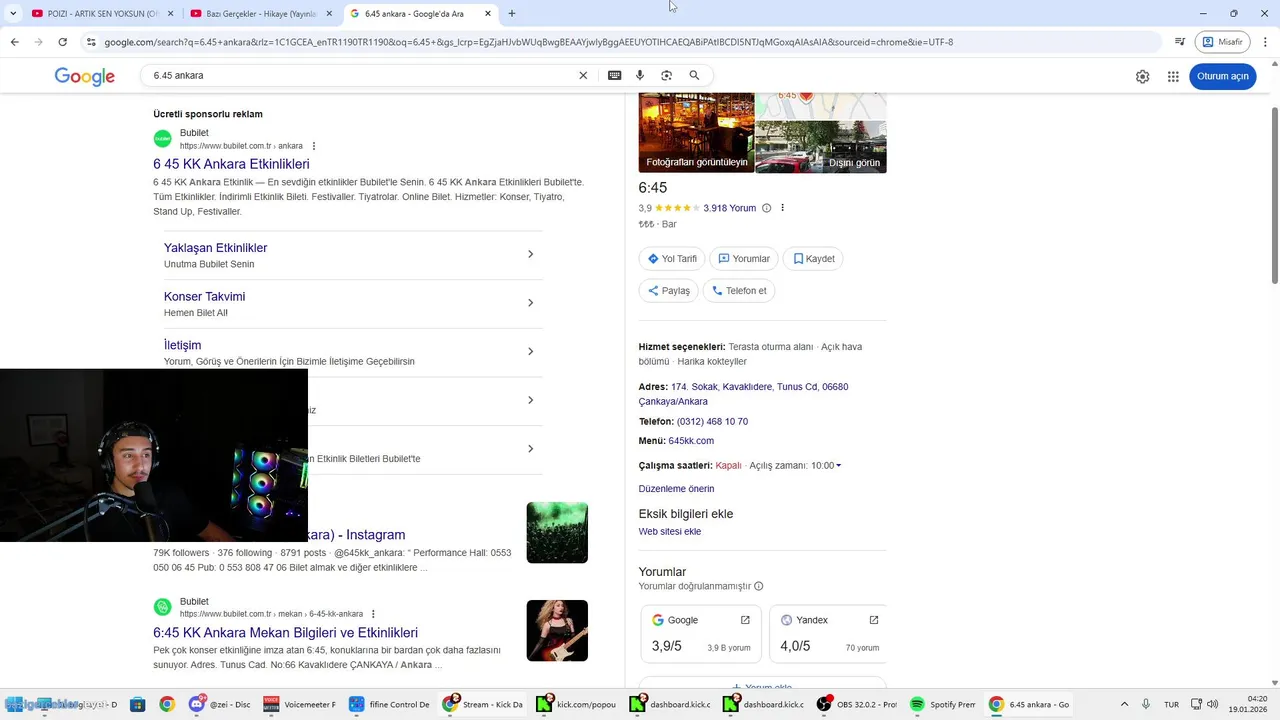Click Oturum açın sign-in button
This screenshot has width=1280, height=720.
1222,77
